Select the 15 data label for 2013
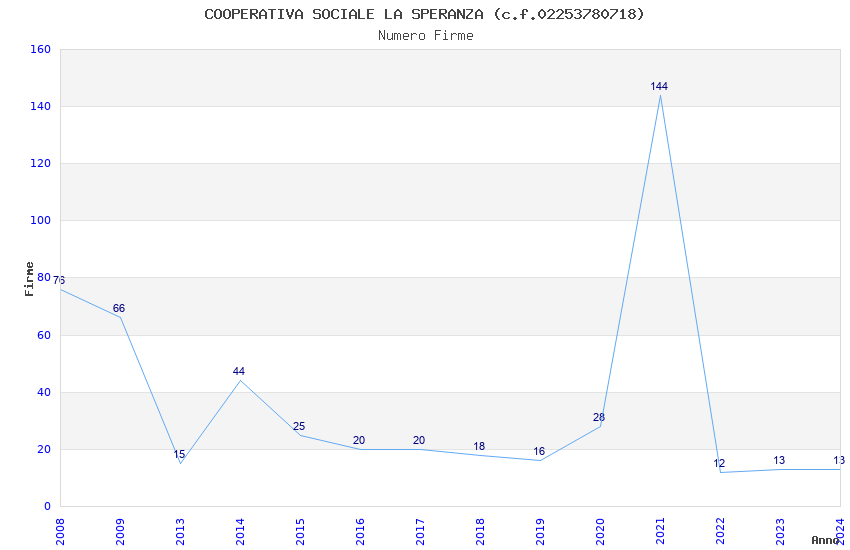The height and width of the screenshot is (550, 850). pyautogui.click(x=179, y=454)
